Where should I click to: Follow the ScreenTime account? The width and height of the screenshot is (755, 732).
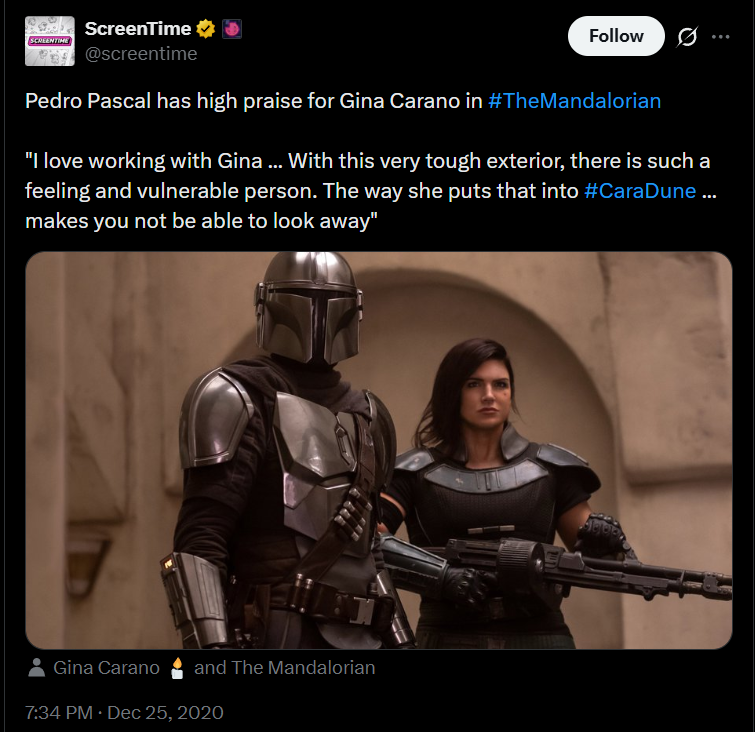click(616, 36)
